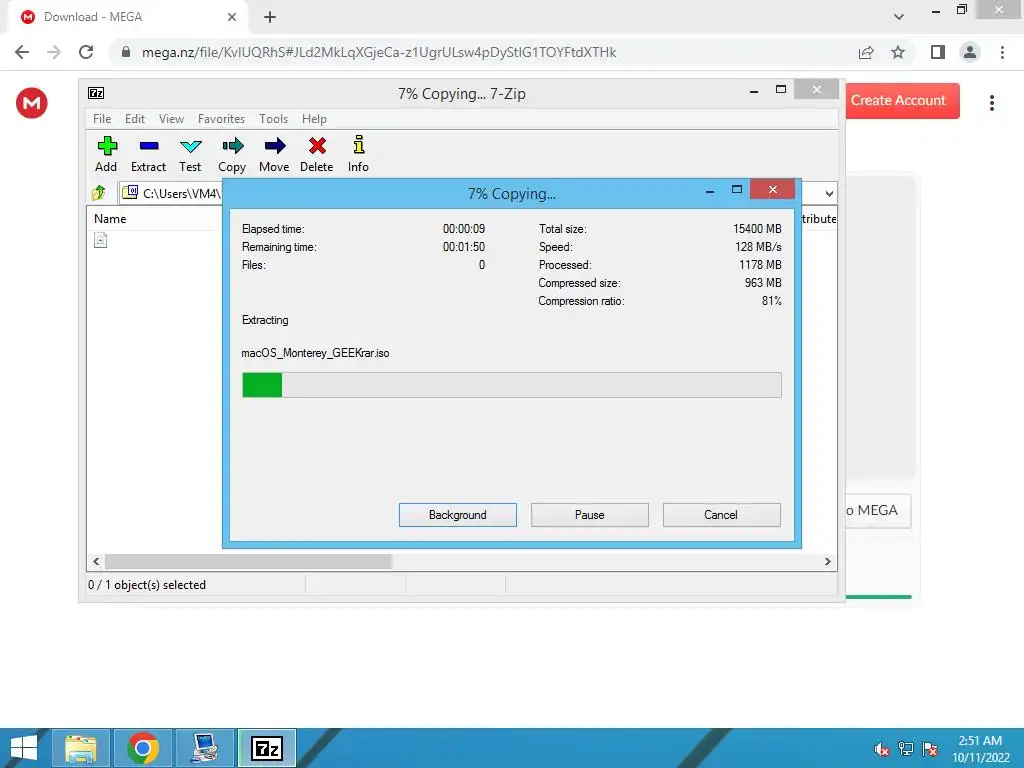The width and height of the screenshot is (1024, 768).
Task: Click the 7-Zip taskbar icon
Action: pos(267,748)
